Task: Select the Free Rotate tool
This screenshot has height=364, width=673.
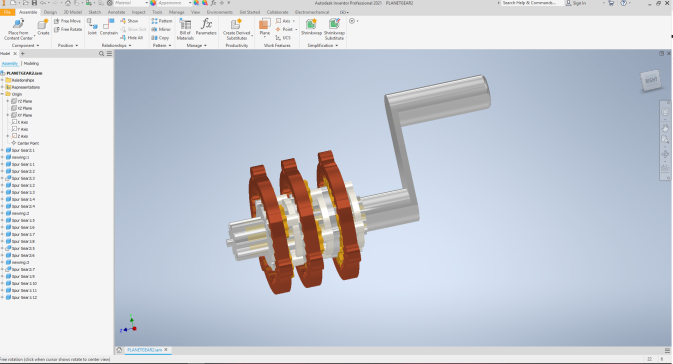Action: click(x=68, y=29)
